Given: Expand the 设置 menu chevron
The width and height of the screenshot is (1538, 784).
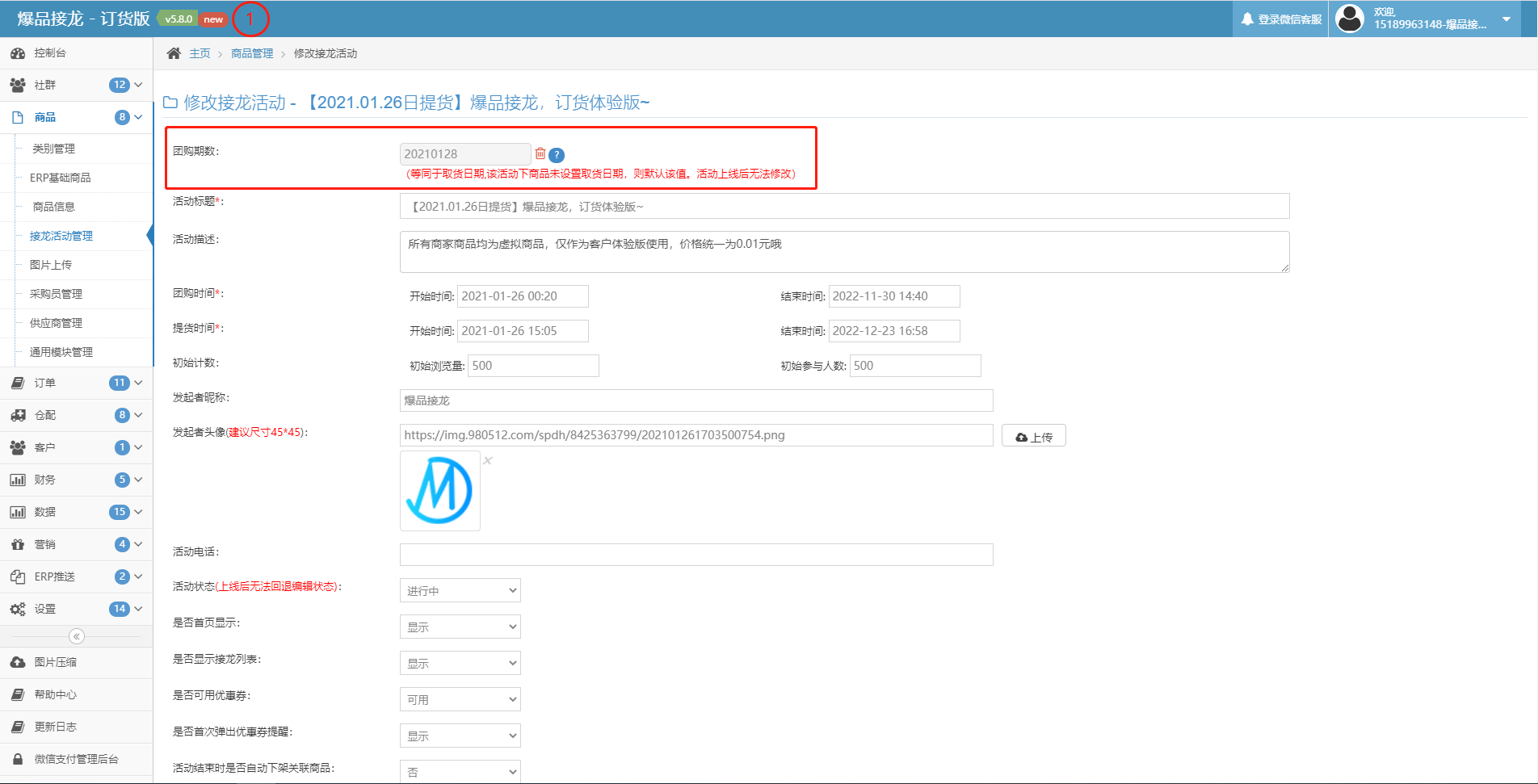Looking at the screenshot, I should [138, 609].
